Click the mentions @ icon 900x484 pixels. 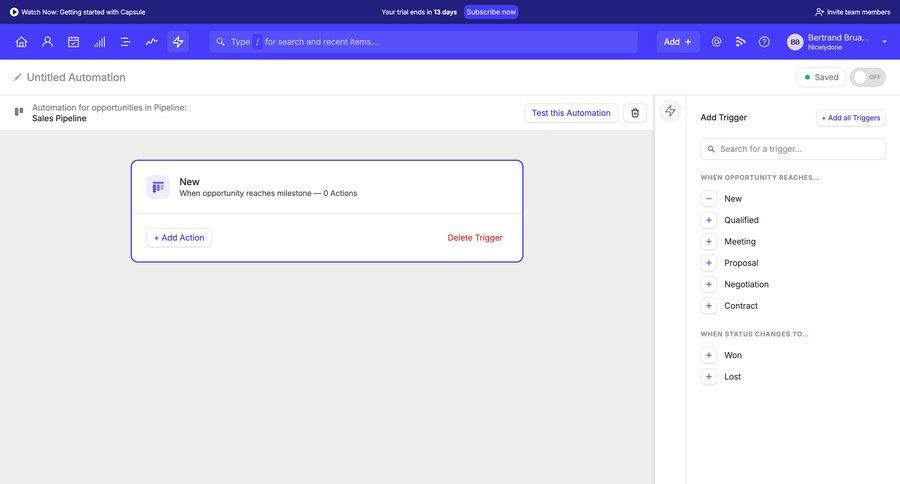coord(716,42)
